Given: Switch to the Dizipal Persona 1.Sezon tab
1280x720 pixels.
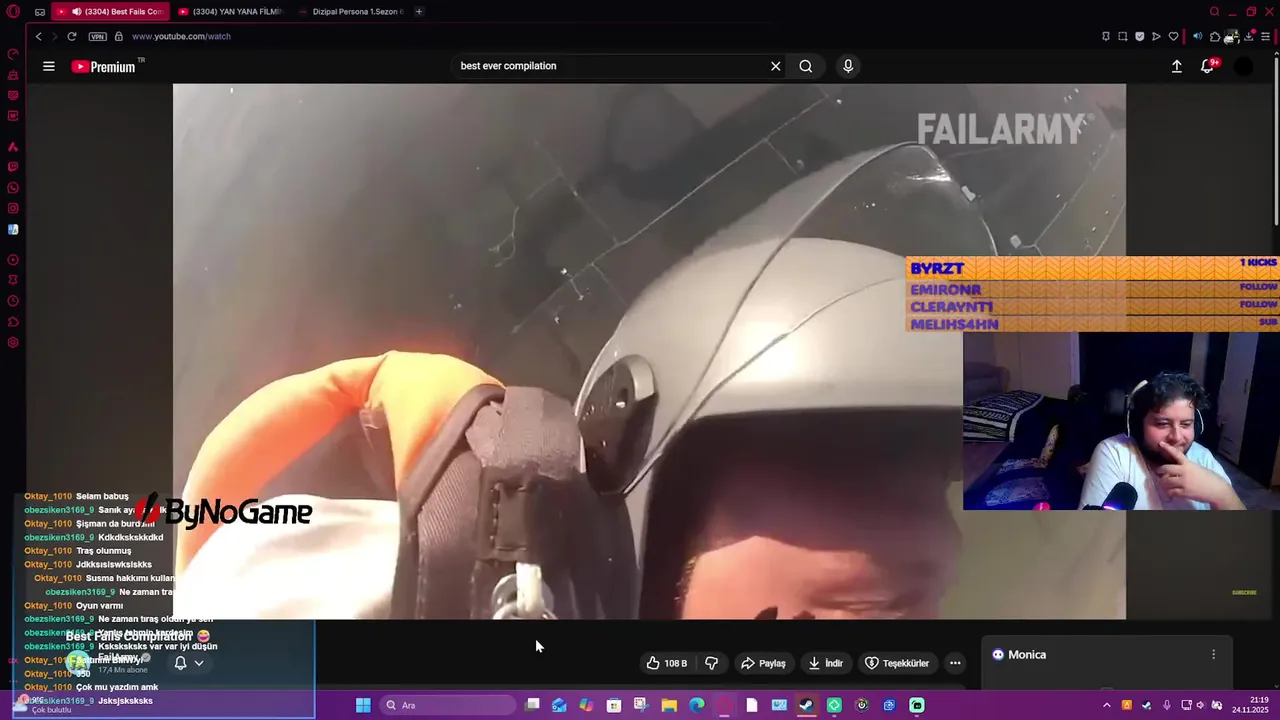Looking at the screenshot, I should [x=350, y=12].
